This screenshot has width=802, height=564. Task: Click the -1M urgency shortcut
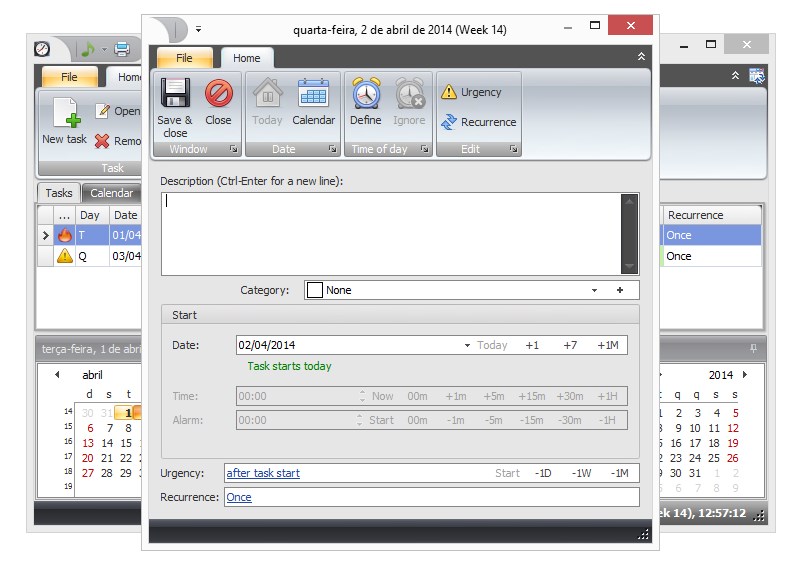[619, 473]
